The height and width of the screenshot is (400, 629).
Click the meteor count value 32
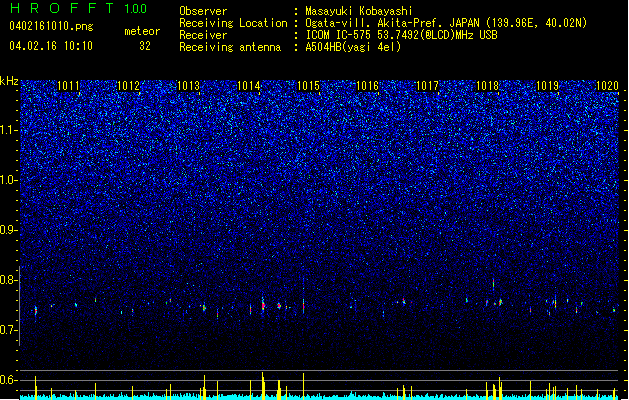coord(145,46)
